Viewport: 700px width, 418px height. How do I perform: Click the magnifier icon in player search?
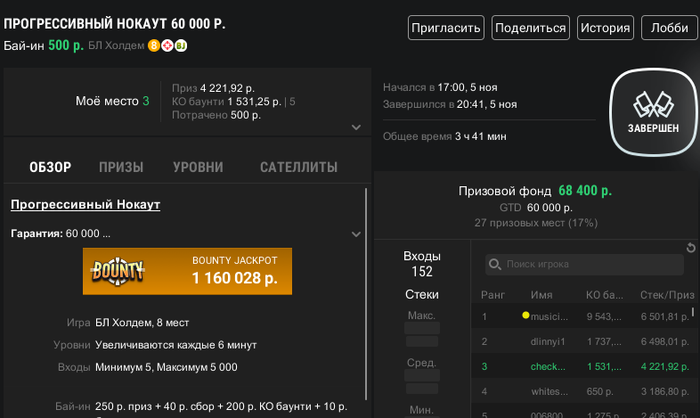click(x=495, y=264)
